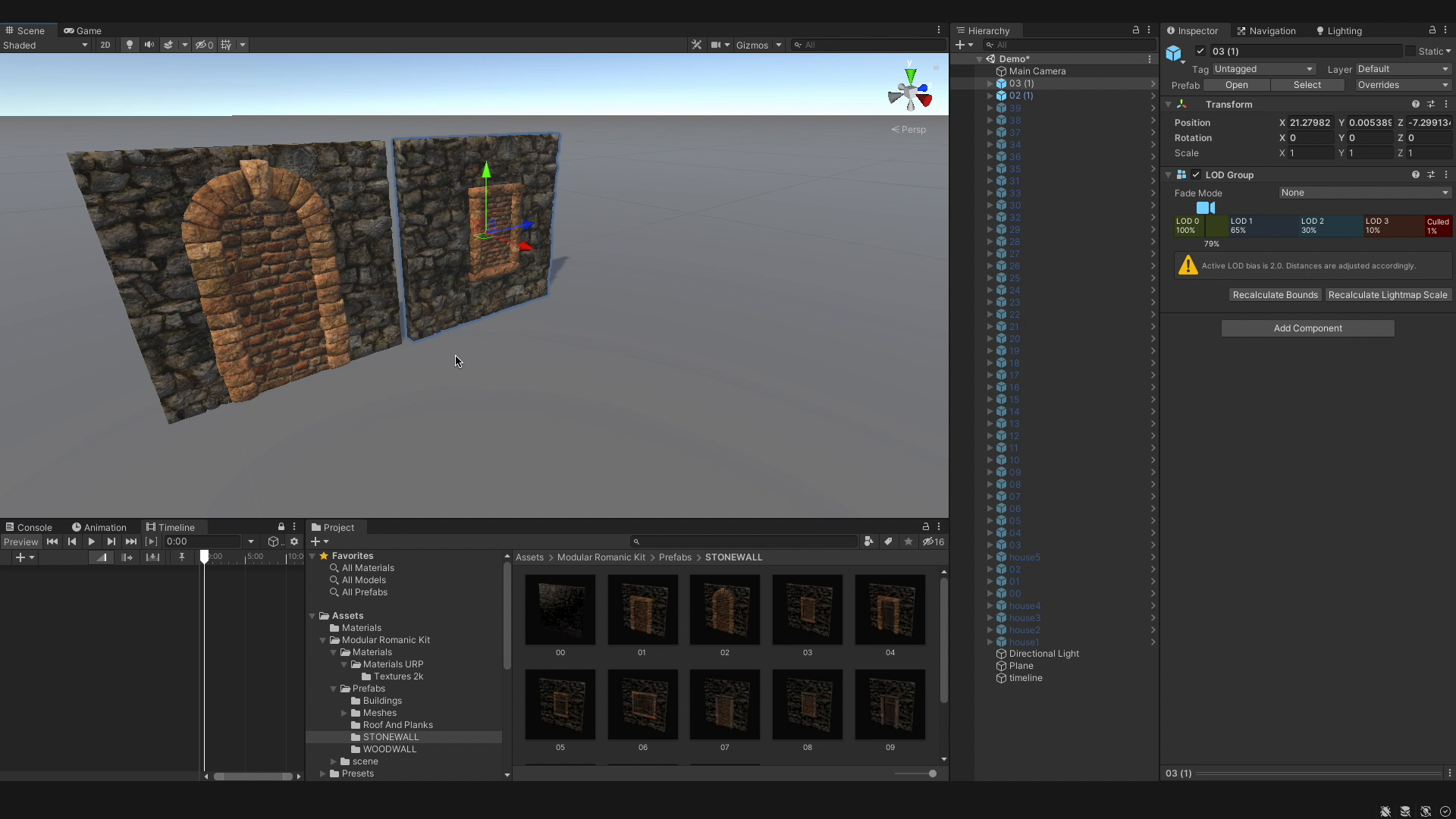Open the Tag dropdown showing Untagged
This screenshot has width=1456, height=819.
(x=1264, y=69)
